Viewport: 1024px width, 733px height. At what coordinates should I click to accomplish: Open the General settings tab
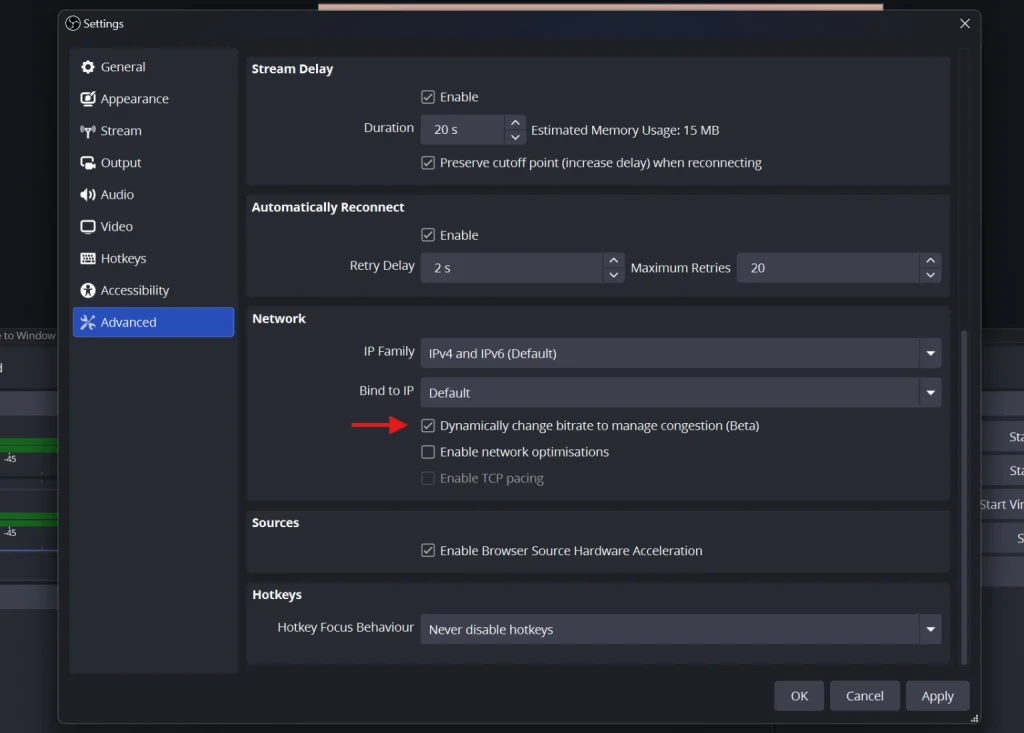tap(153, 67)
